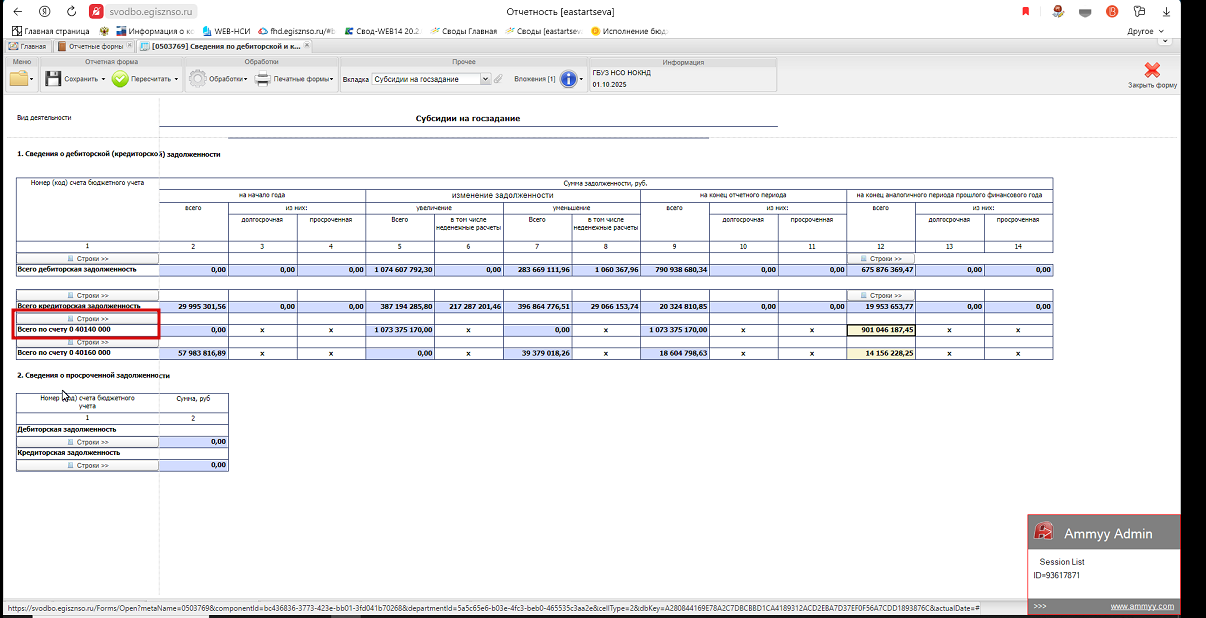Viewport: 1206px width, 618px height.
Task: Expand Строки above Всего дебиторская задолженность
Action: [88, 259]
